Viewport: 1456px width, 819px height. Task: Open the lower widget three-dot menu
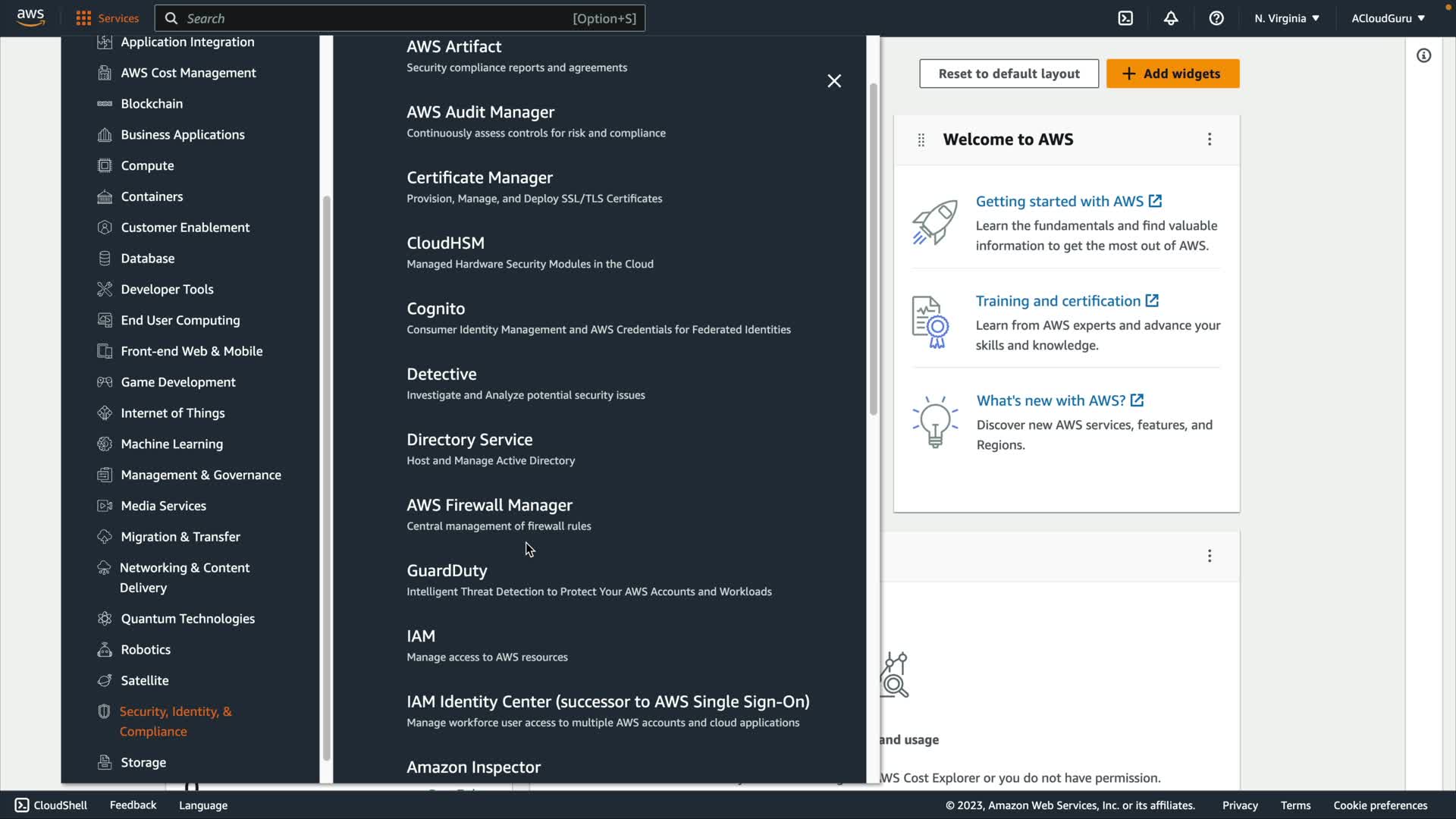click(1210, 556)
